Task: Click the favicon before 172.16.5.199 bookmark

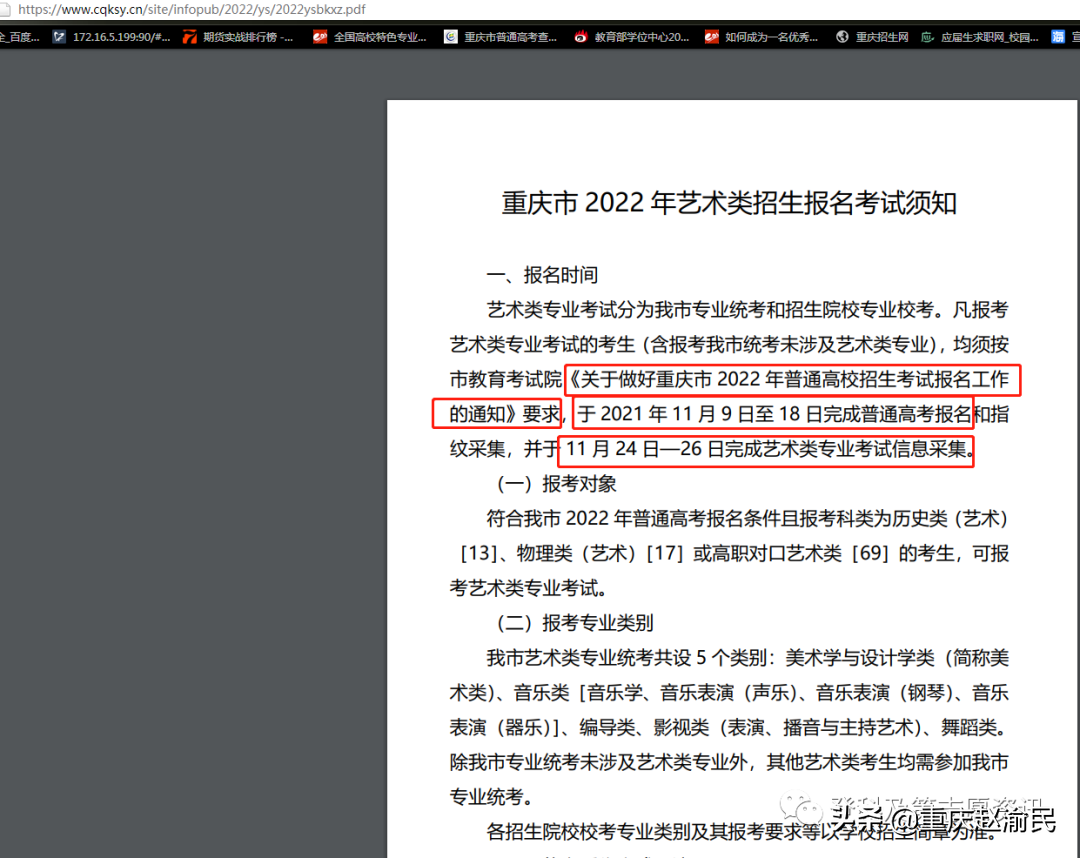Action: coord(58,37)
